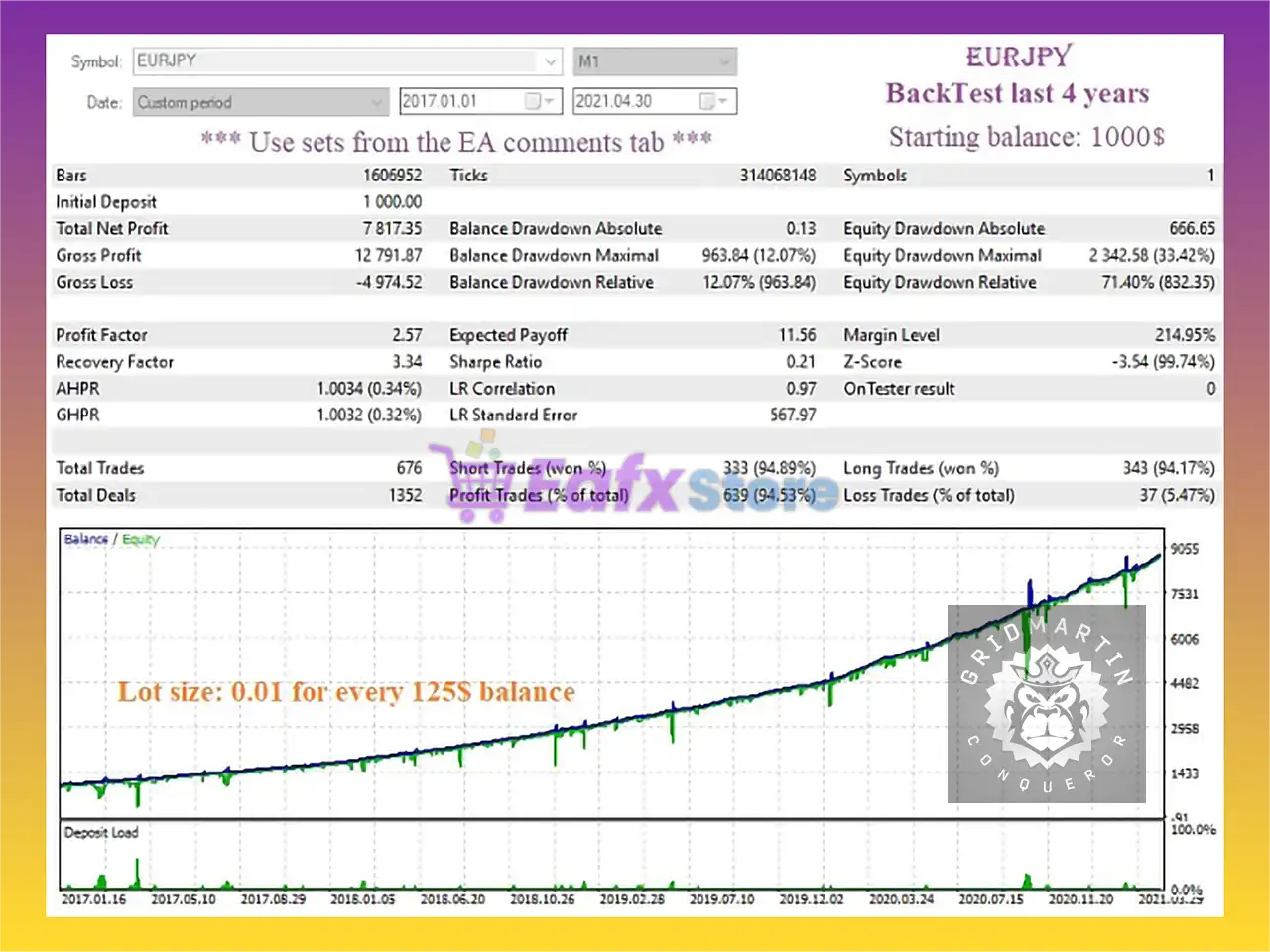Click the Margin Level value 214.95%
The image size is (1270, 952).
point(1185,336)
